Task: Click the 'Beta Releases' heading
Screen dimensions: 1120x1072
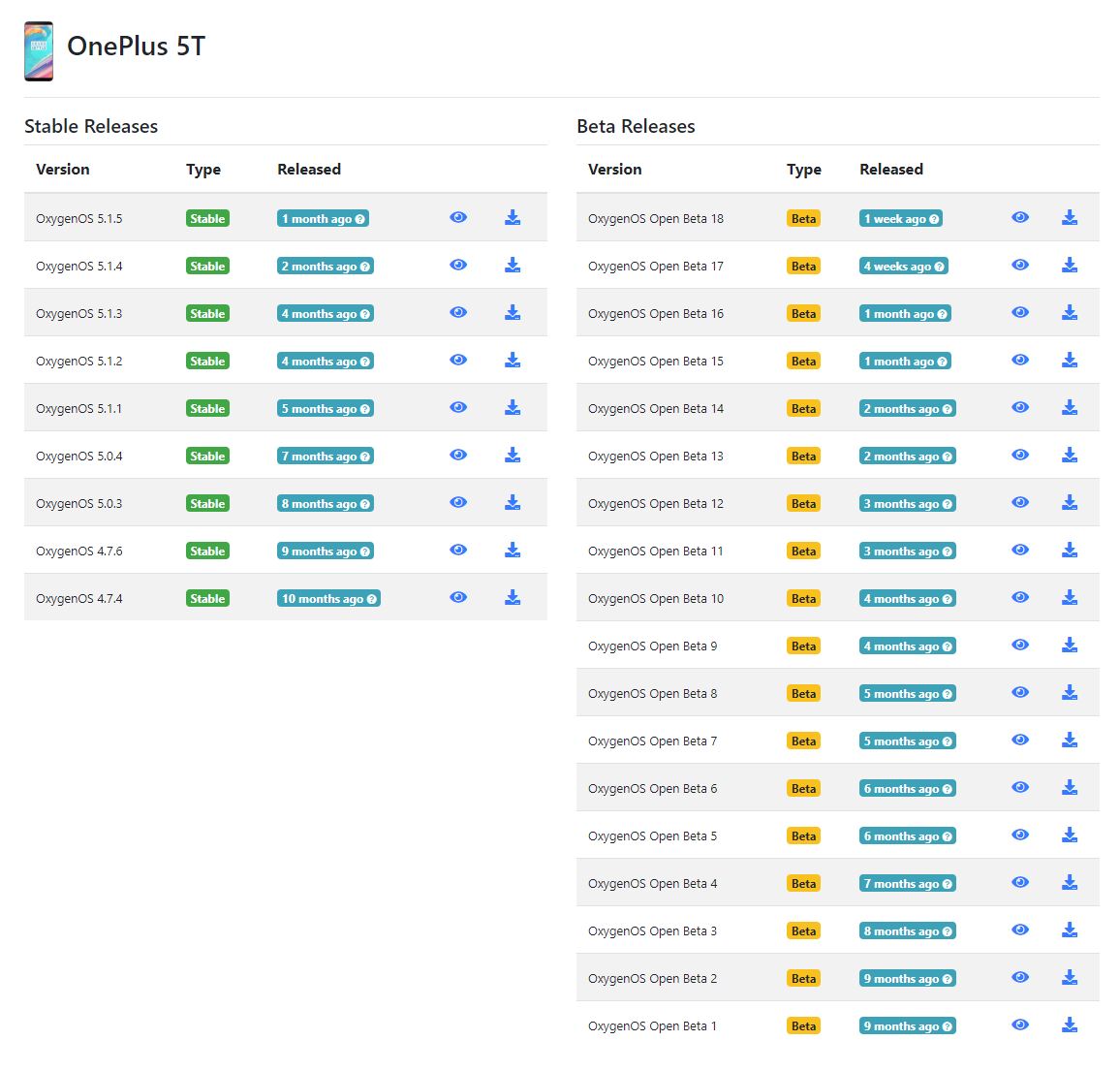Action: pos(636,127)
